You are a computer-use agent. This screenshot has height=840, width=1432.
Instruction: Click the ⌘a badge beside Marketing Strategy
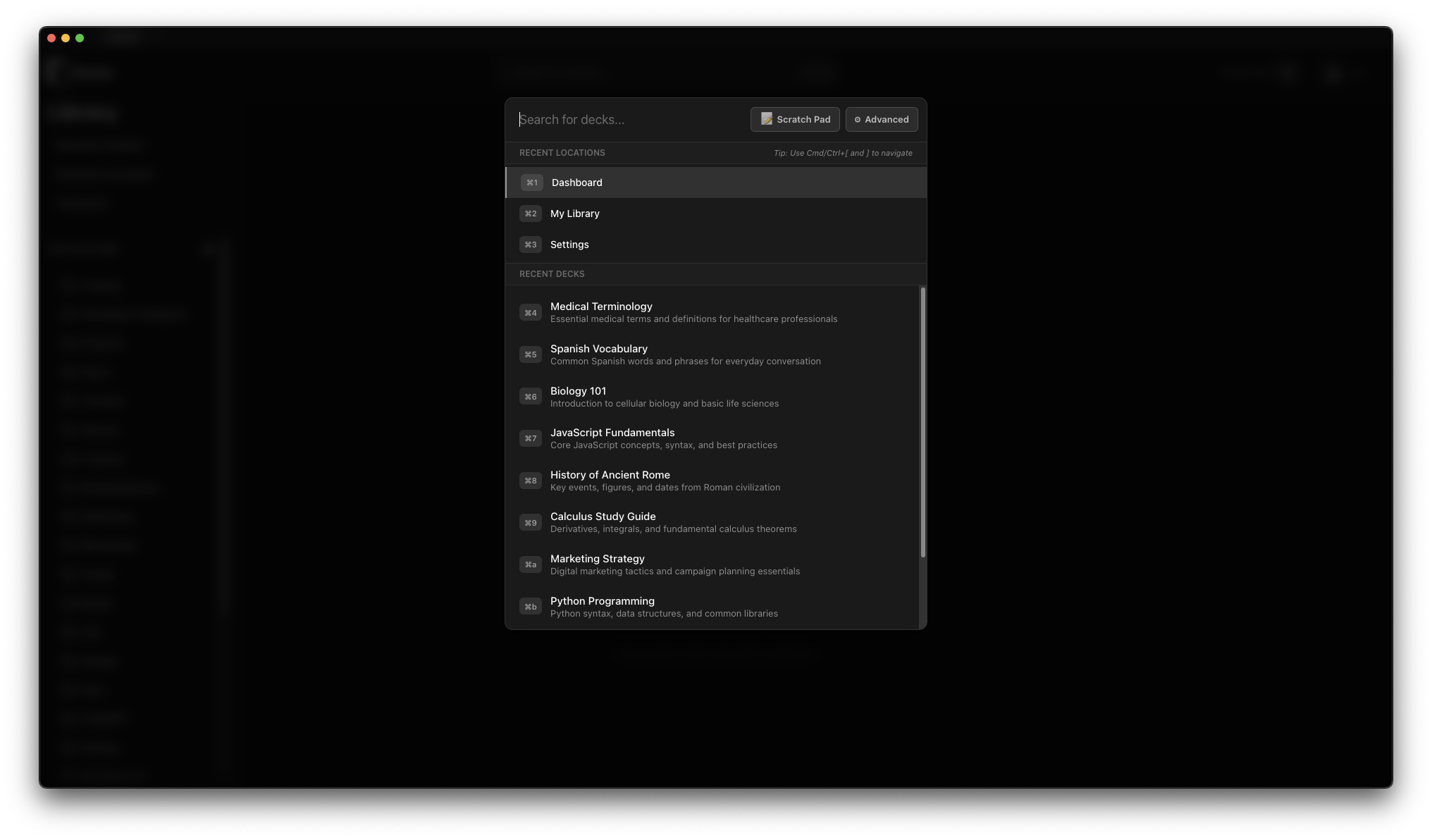pyautogui.click(x=530, y=564)
